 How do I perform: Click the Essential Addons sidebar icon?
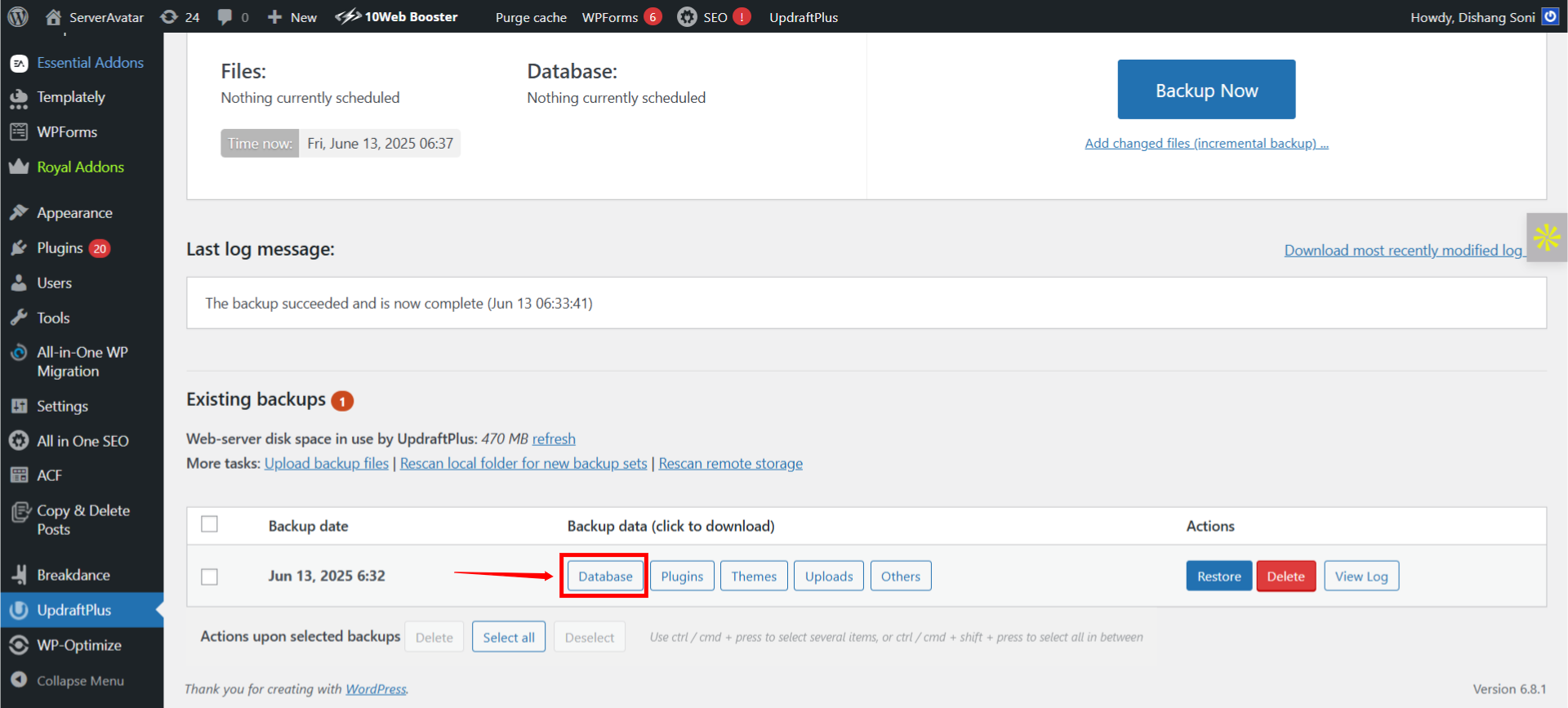coord(20,63)
